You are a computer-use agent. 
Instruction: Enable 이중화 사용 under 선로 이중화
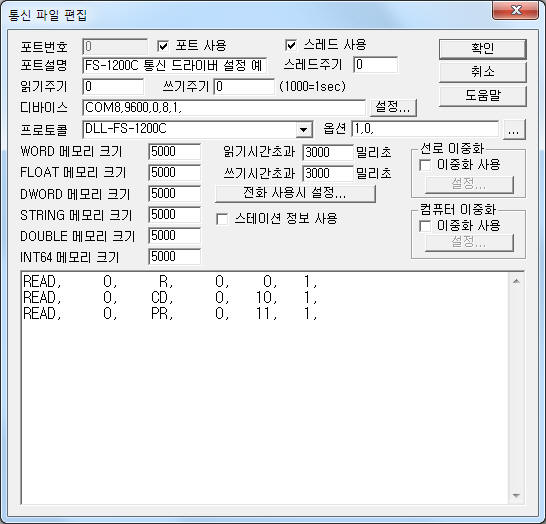pyautogui.click(x=425, y=165)
